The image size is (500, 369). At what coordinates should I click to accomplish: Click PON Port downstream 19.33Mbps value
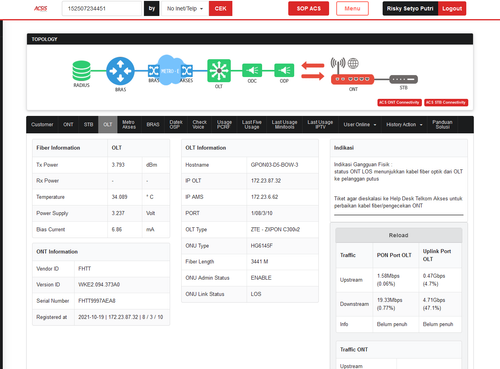pyautogui.click(x=390, y=300)
